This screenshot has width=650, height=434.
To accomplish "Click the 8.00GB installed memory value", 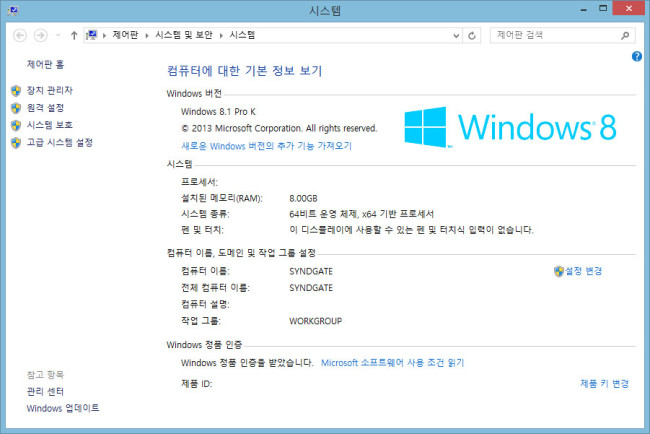I will point(303,199).
